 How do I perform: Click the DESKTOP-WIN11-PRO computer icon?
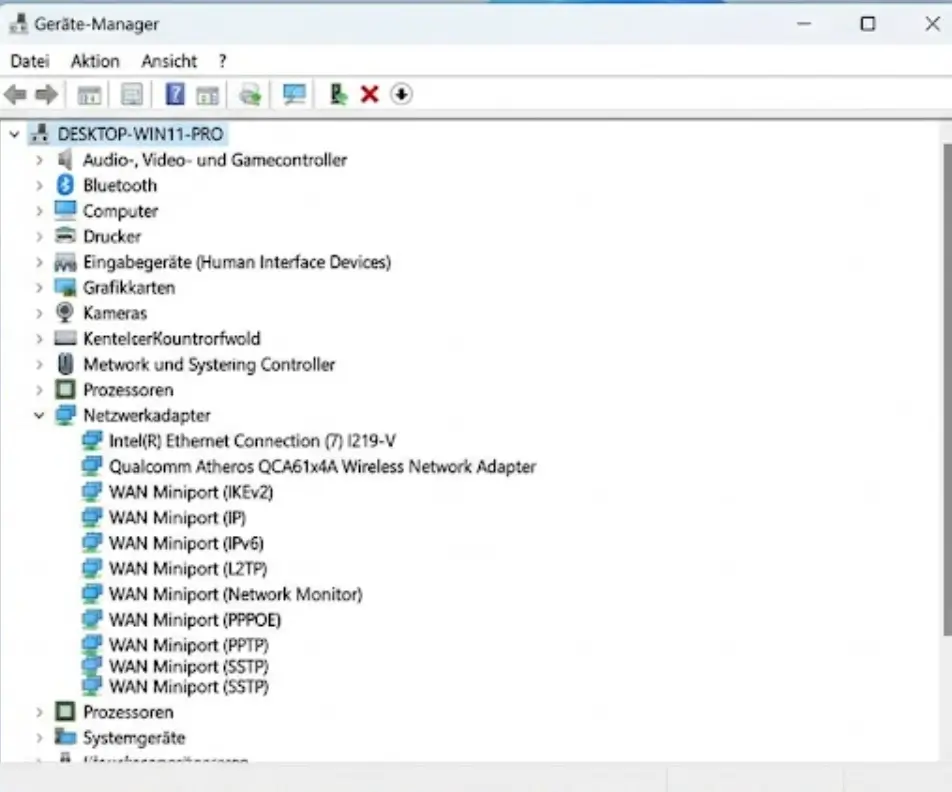40,134
